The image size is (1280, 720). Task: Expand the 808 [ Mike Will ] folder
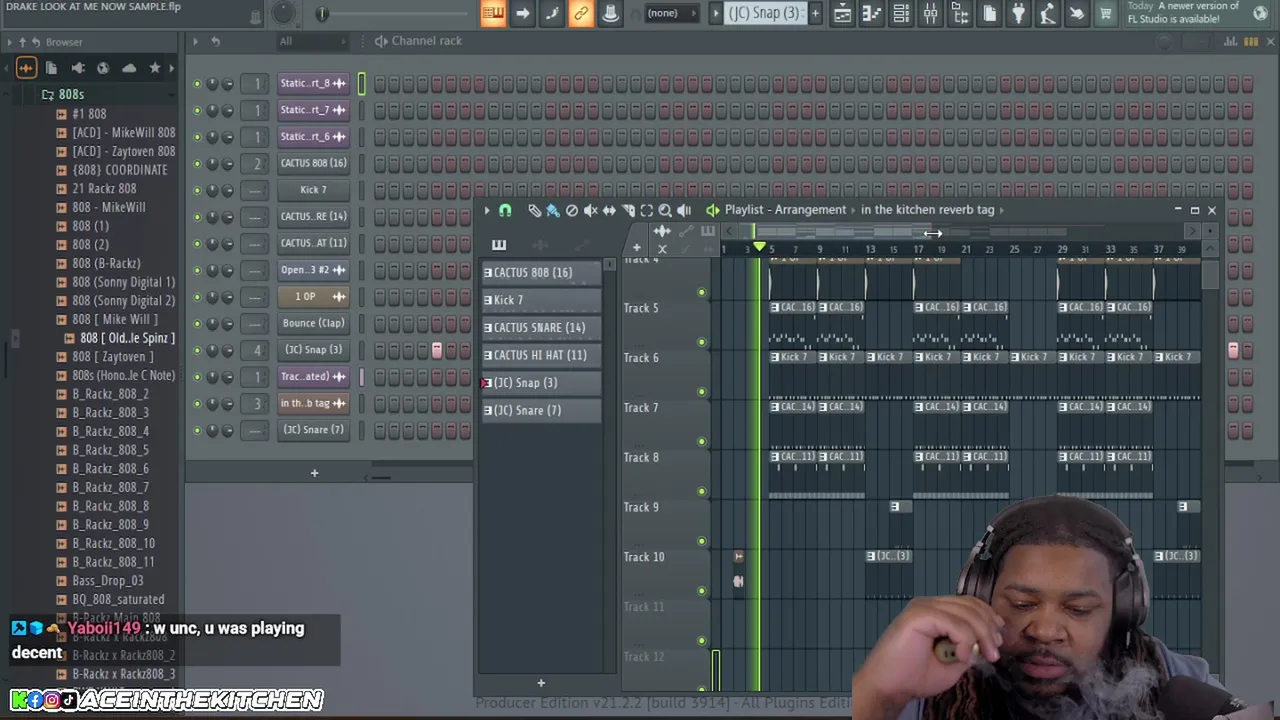[114, 319]
